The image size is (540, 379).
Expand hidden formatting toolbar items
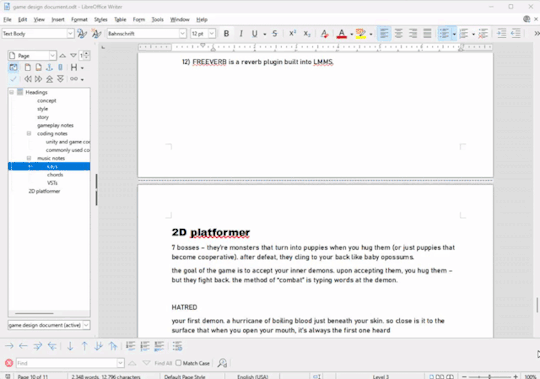537,33
